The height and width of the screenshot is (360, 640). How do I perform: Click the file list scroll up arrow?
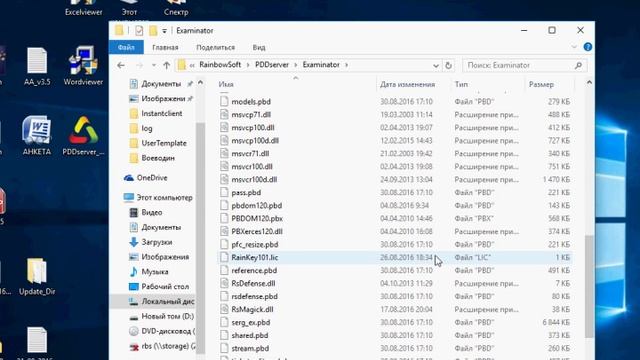click(589, 82)
